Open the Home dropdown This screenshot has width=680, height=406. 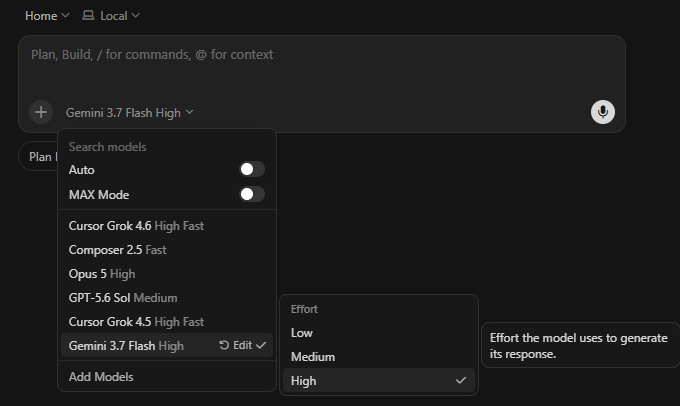tap(47, 16)
